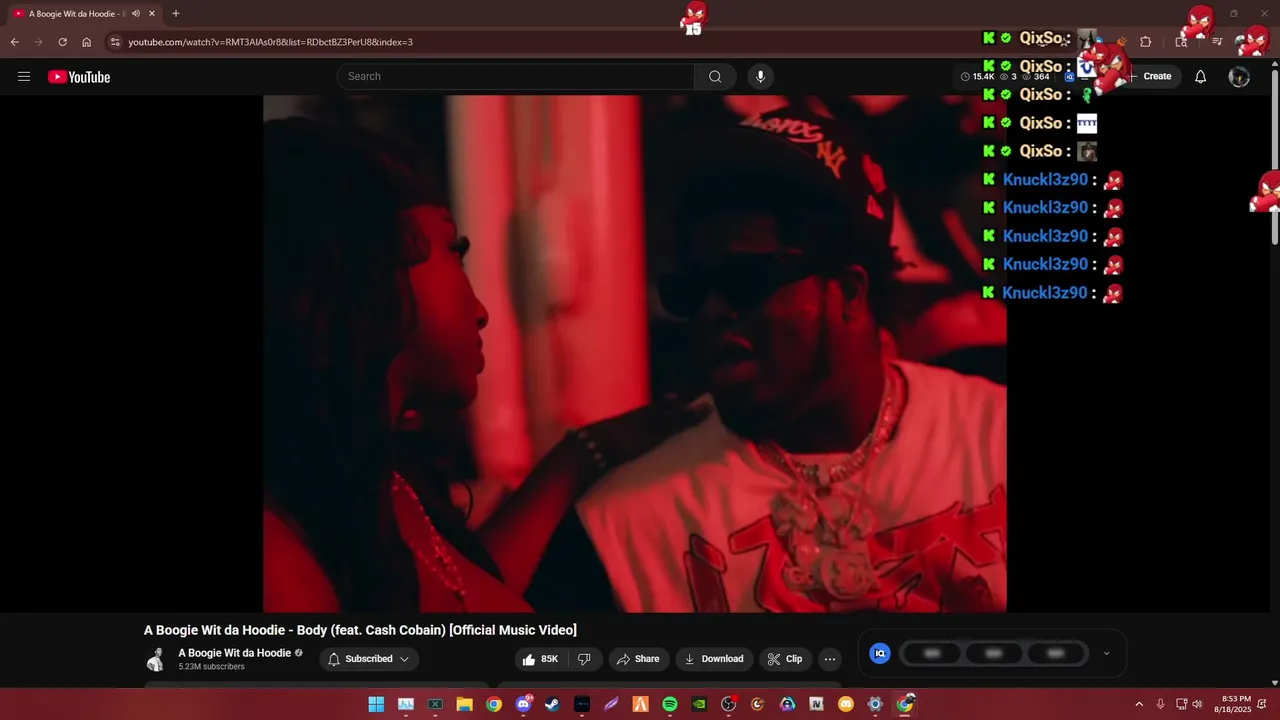1280x720 pixels.
Task: Toggle the microphone icon in system tray
Action: coord(1160,704)
